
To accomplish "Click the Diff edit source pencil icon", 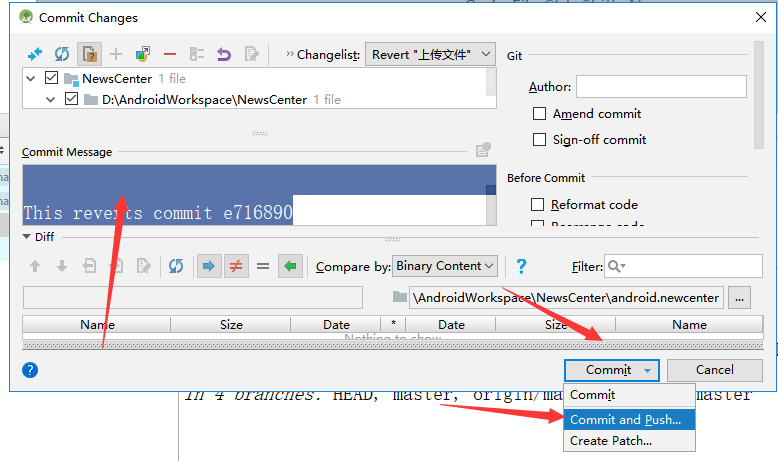I will coord(144,266).
